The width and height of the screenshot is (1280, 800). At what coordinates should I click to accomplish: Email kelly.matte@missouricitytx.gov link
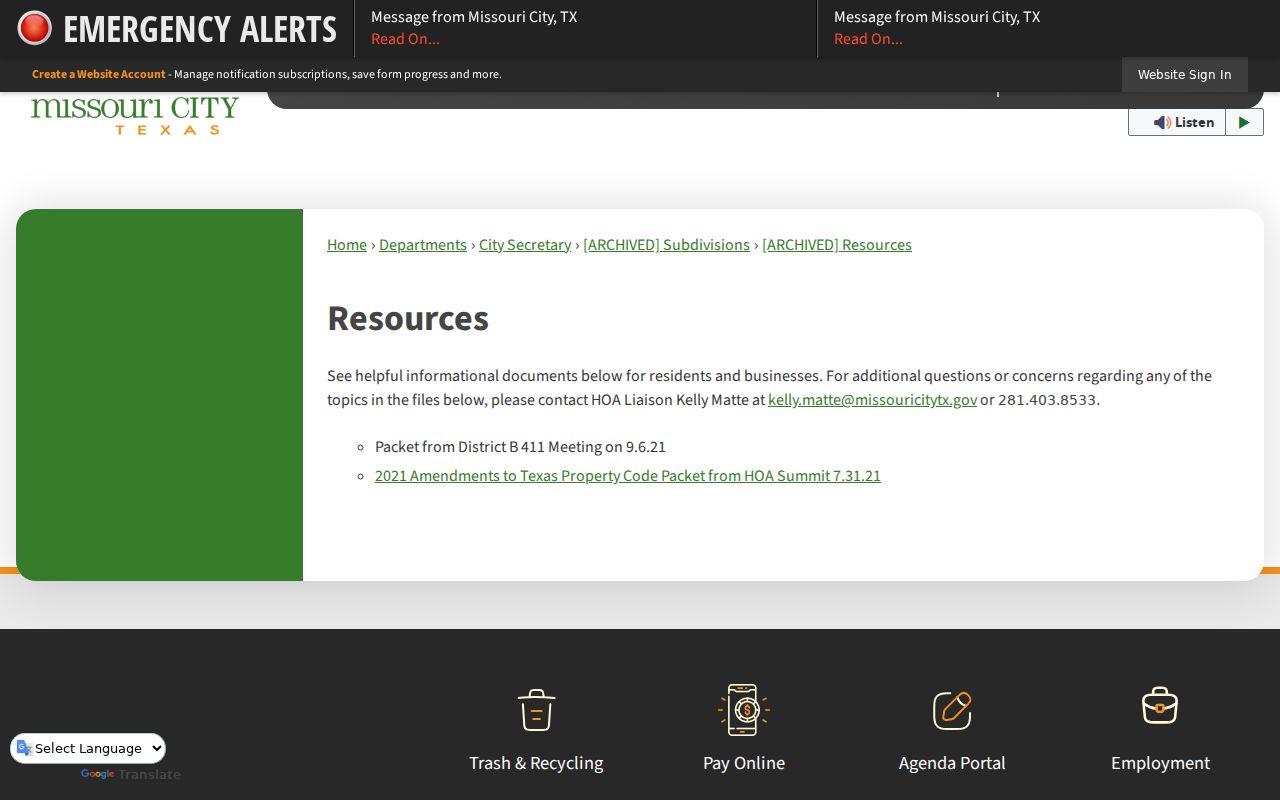[x=872, y=400]
